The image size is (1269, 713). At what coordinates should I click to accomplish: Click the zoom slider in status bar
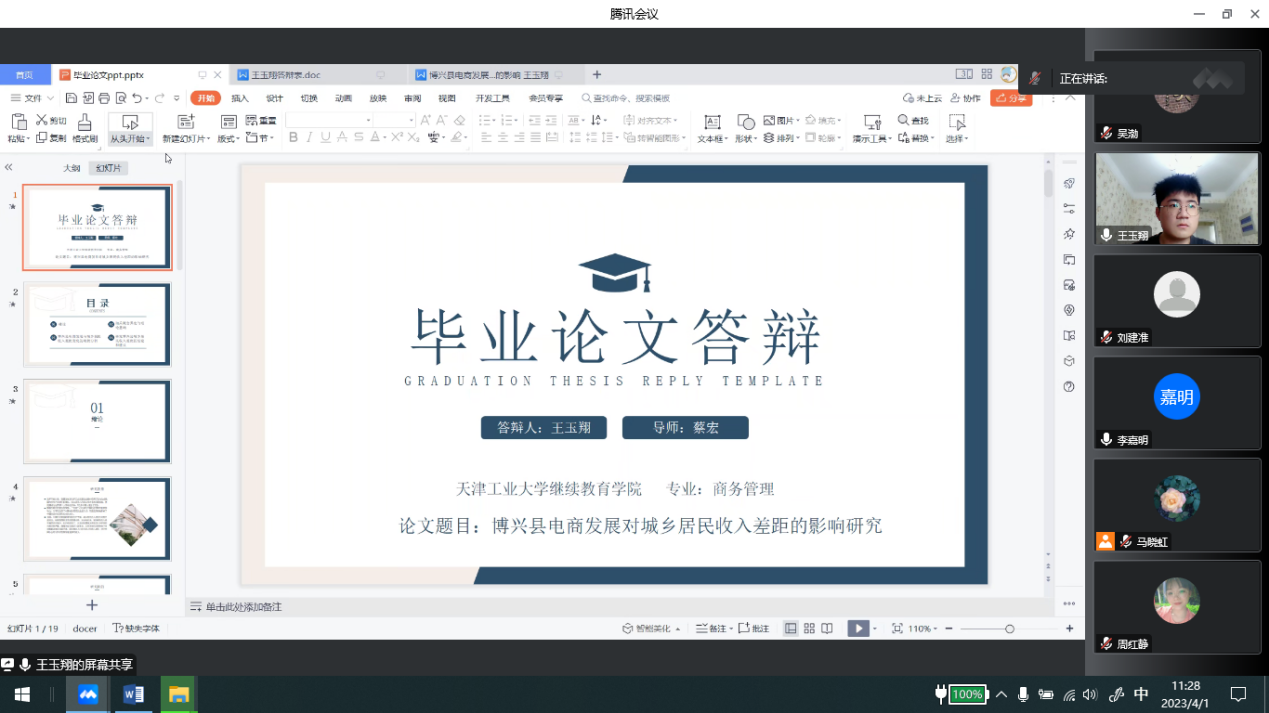coord(1009,628)
